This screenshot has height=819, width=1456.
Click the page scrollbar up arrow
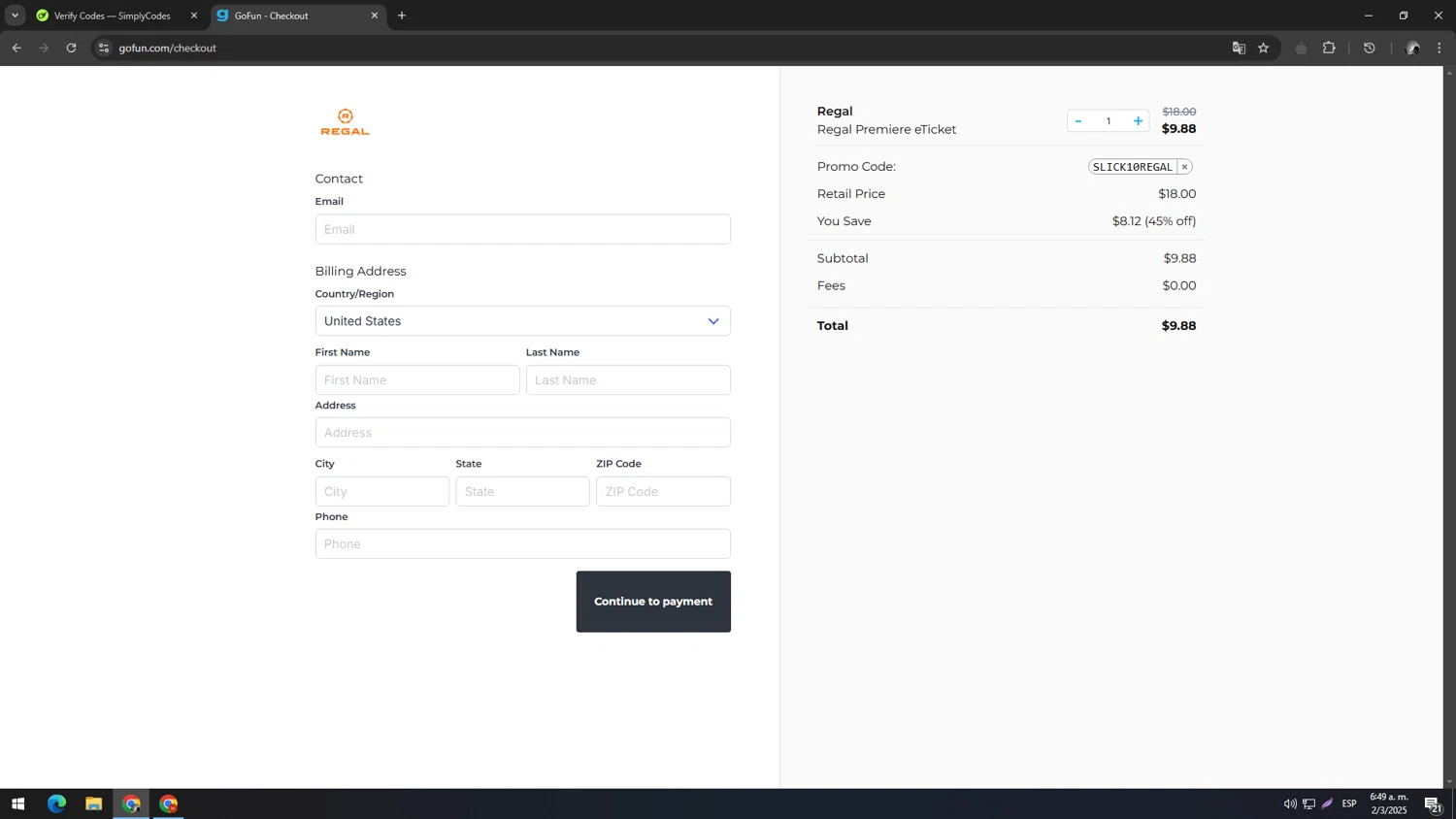click(x=1449, y=72)
